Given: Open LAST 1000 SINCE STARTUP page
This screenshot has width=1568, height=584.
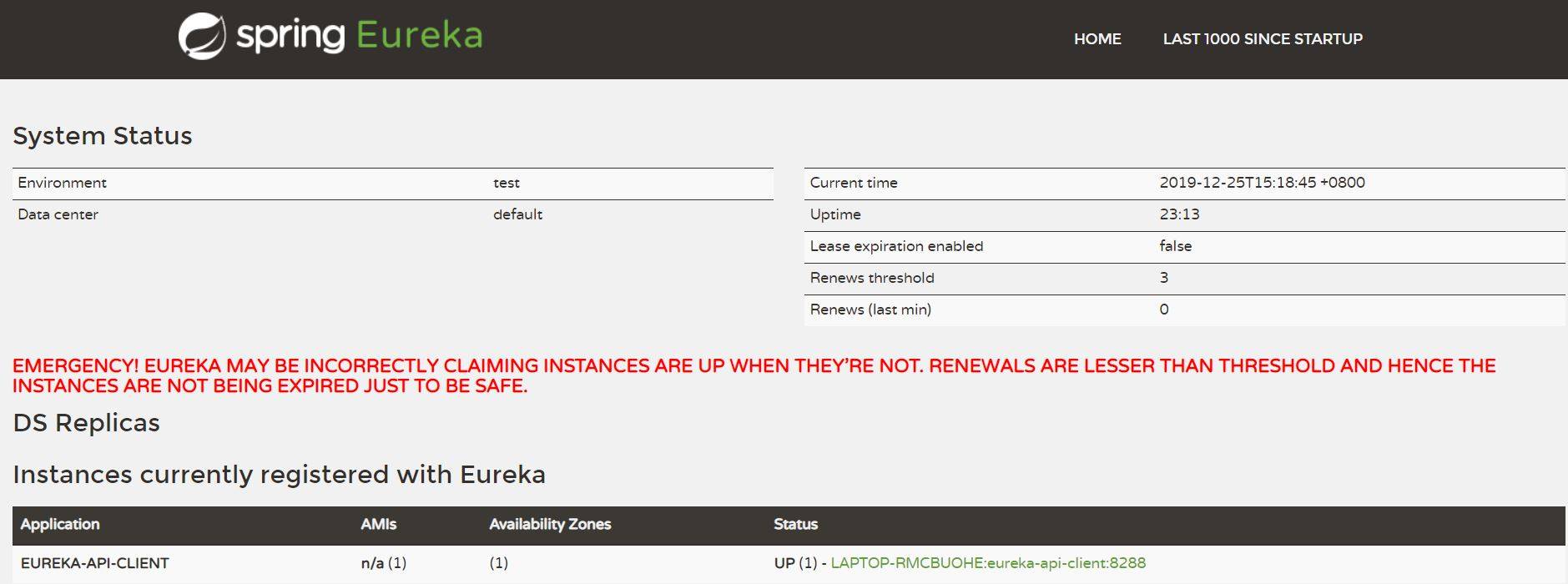Looking at the screenshot, I should point(1262,39).
